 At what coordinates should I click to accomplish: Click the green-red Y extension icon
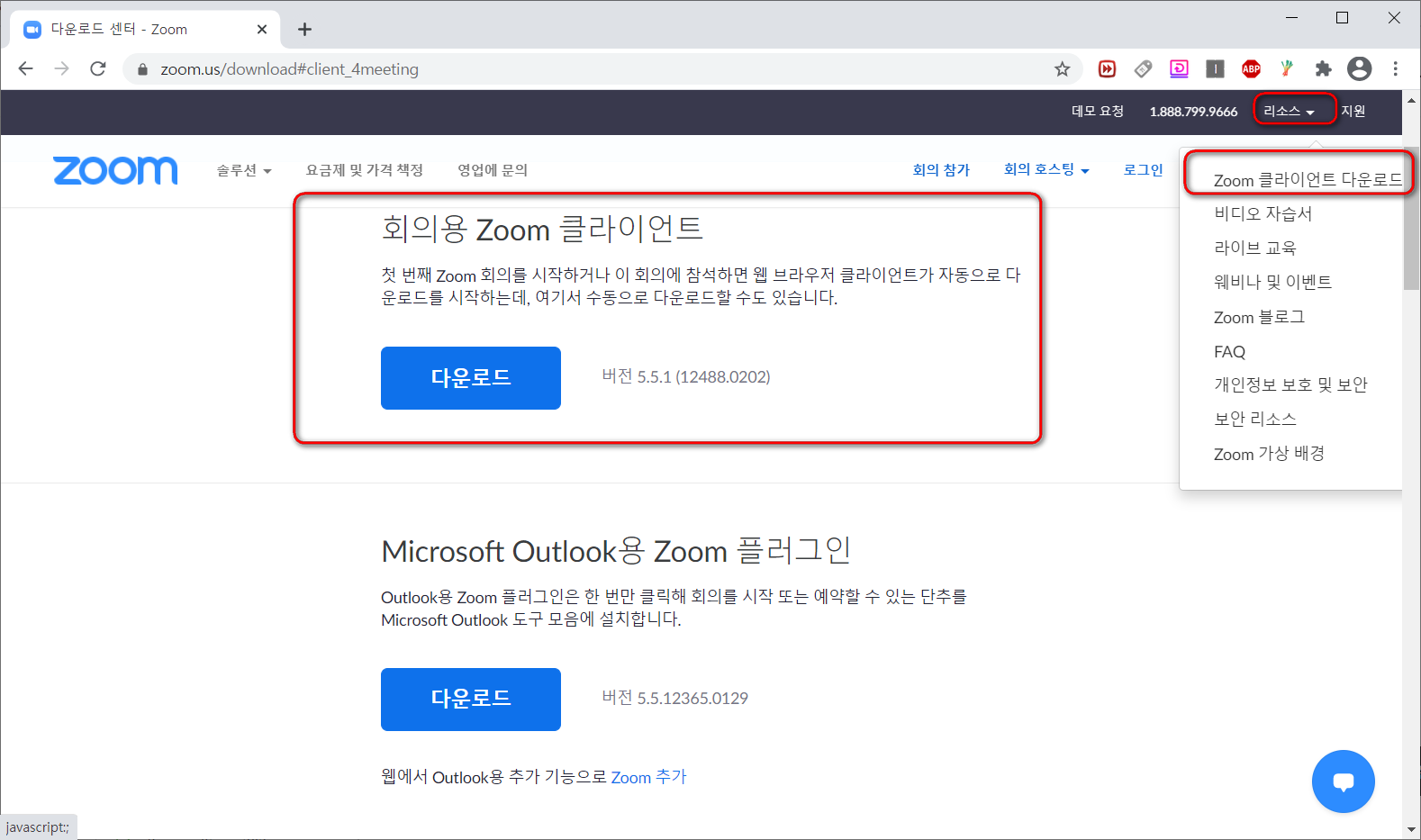[1287, 68]
